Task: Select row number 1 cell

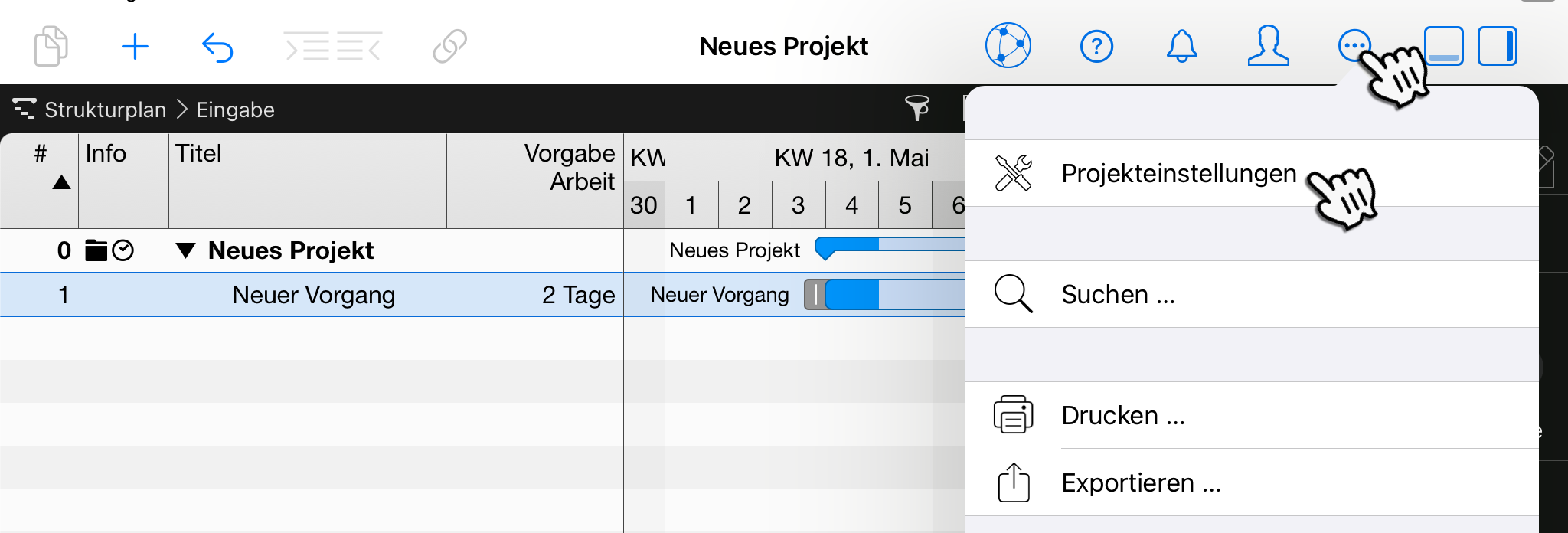Action: click(x=40, y=295)
